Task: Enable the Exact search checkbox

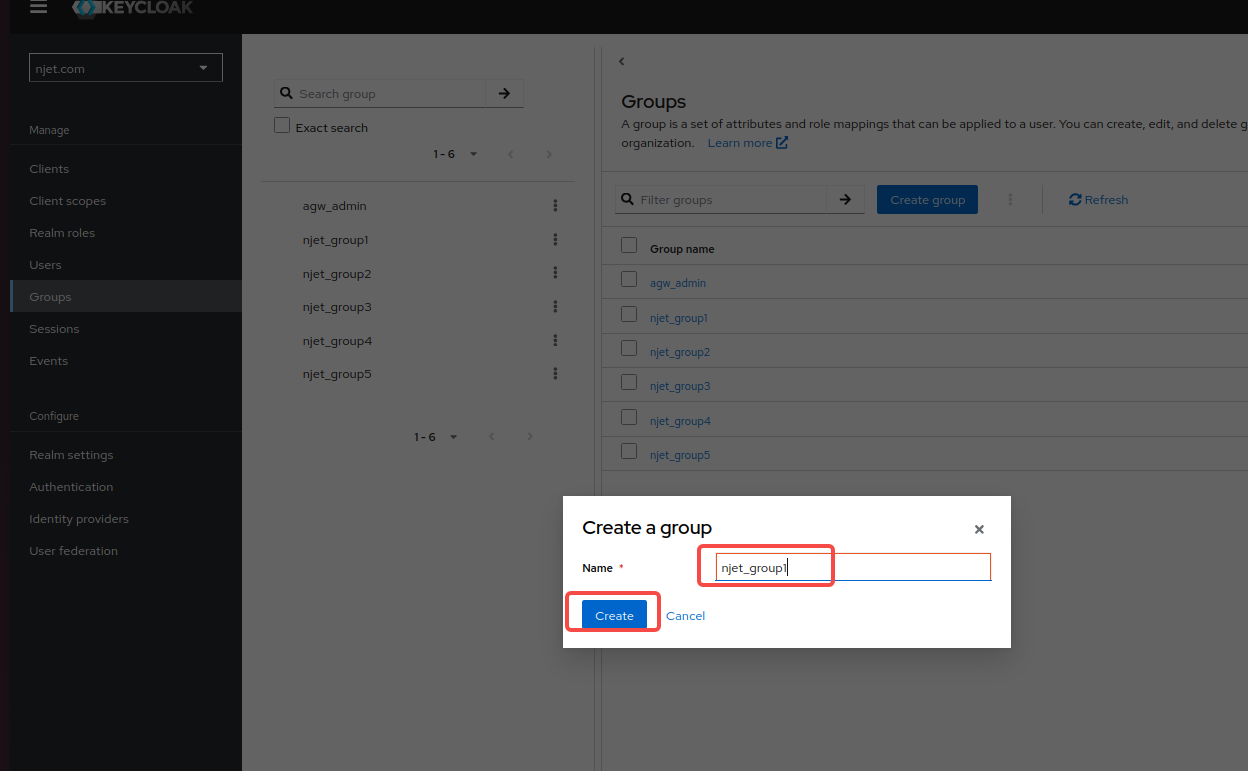Action: pos(282,126)
